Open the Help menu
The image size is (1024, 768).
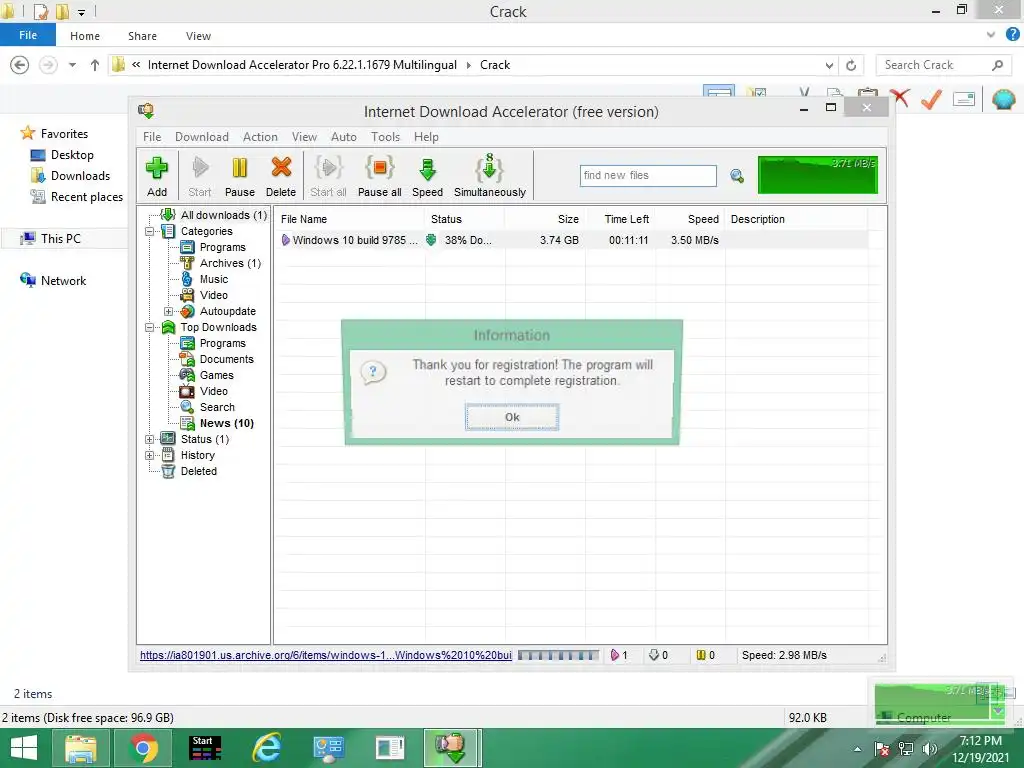426,136
